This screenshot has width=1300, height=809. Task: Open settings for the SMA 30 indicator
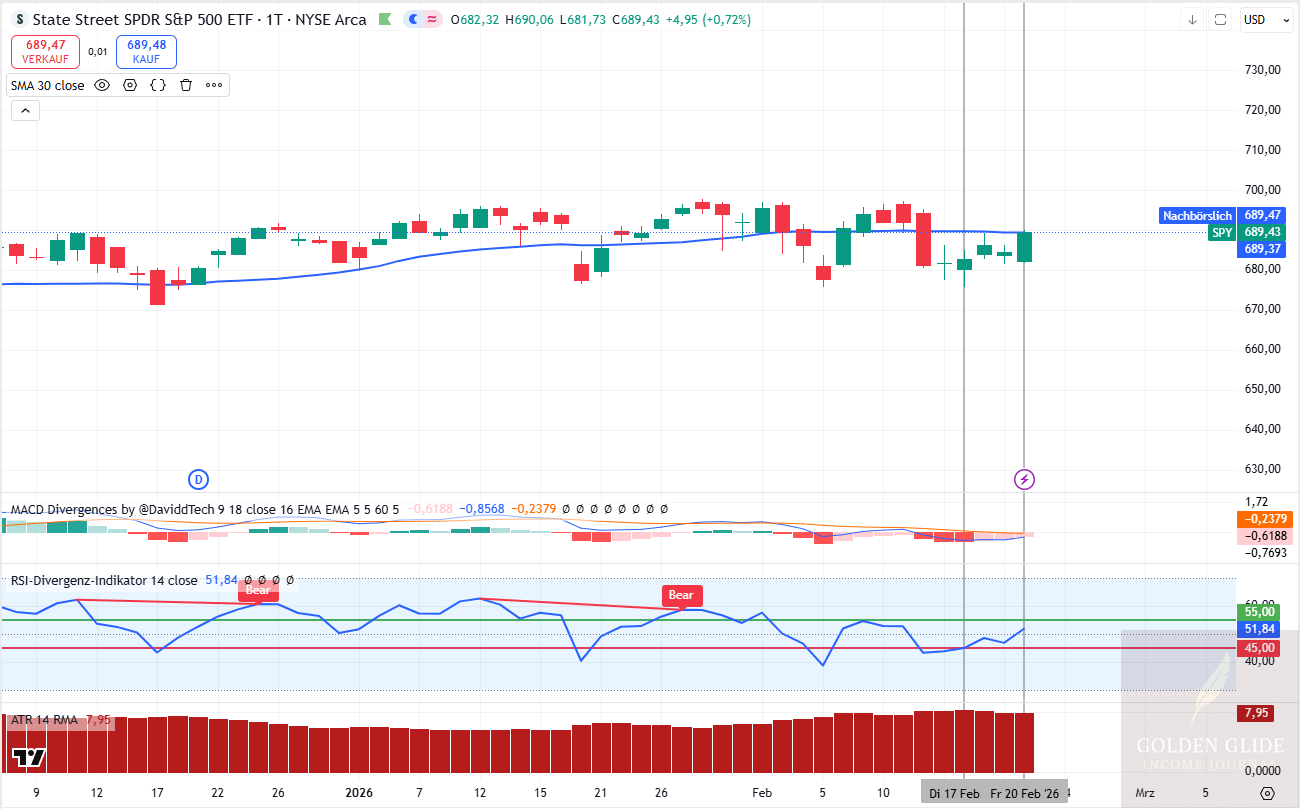pos(130,85)
